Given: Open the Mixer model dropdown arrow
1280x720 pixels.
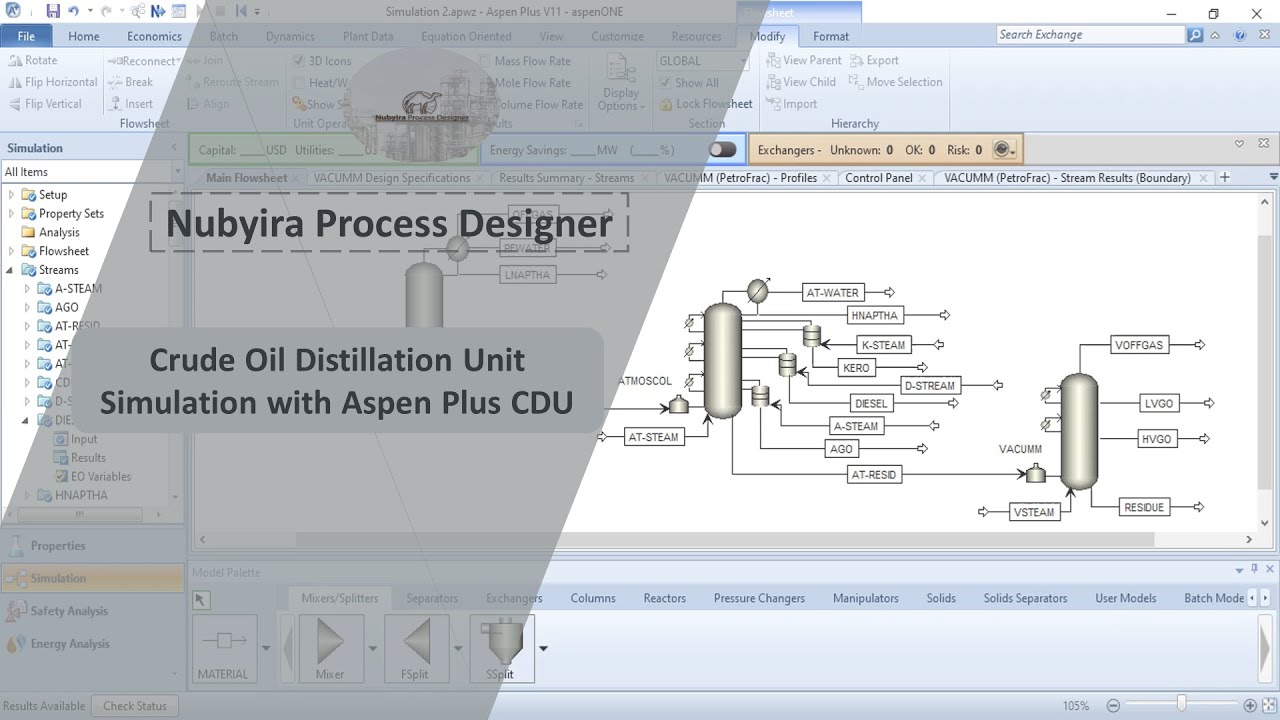Looking at the screenshot, I should point(372,648).
